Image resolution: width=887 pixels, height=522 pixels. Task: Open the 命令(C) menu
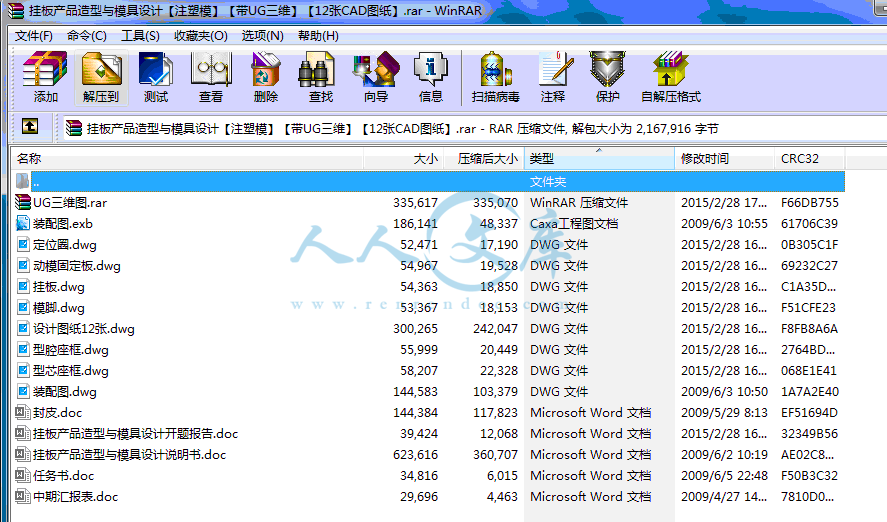click(87, 36)
